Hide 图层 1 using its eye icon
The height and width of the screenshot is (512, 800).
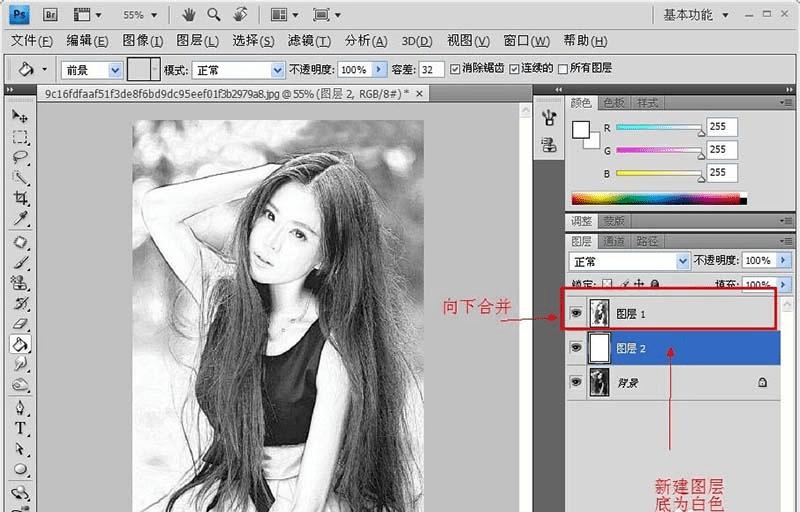click(x=576, y=313)
